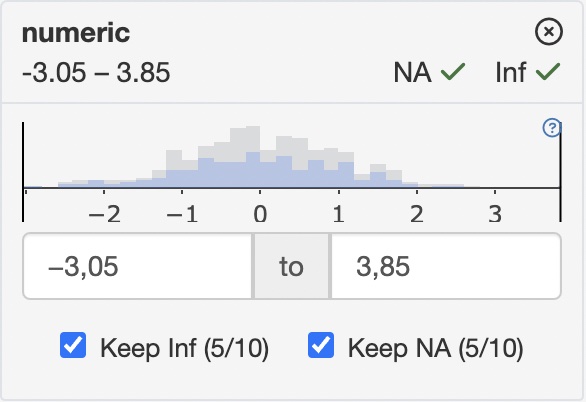Click the left range handle of the histogram
This screenshot has height=402, width=586.
pyautogui.click(x=23, y=172)
